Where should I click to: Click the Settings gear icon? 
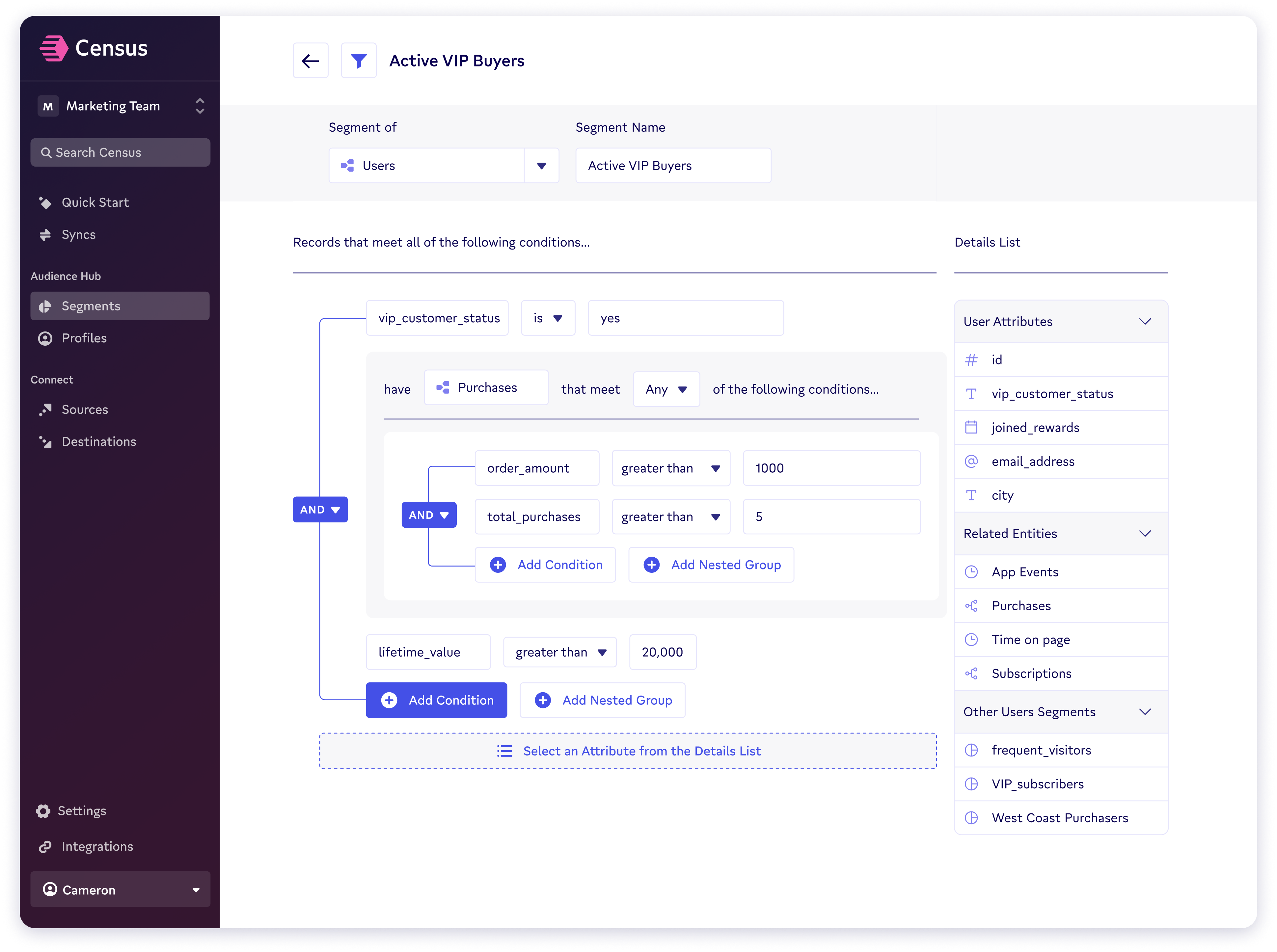(43, 811)
